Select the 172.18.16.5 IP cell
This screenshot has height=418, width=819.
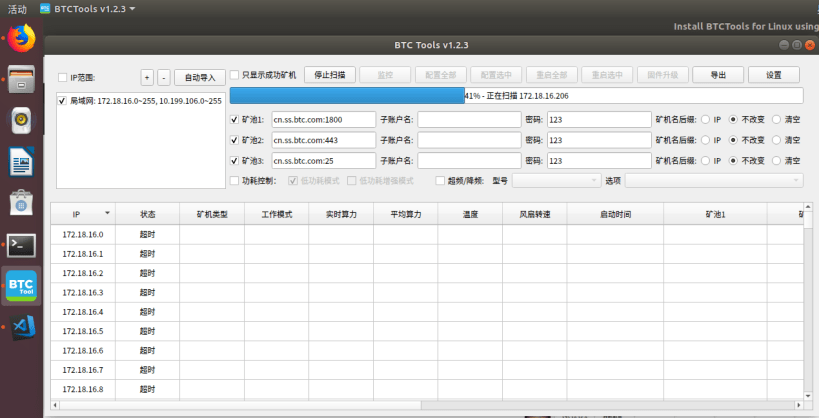click(x=83, y=331)
